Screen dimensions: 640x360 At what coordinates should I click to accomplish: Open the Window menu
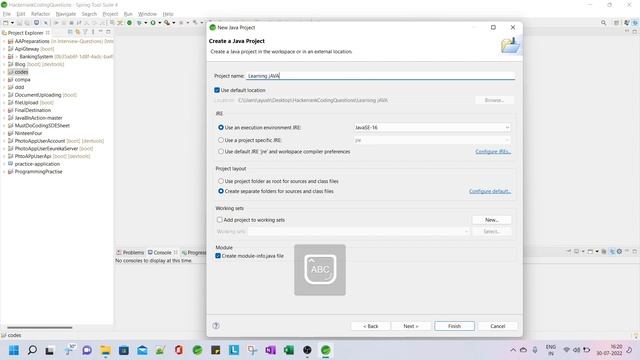pos(147,14)
